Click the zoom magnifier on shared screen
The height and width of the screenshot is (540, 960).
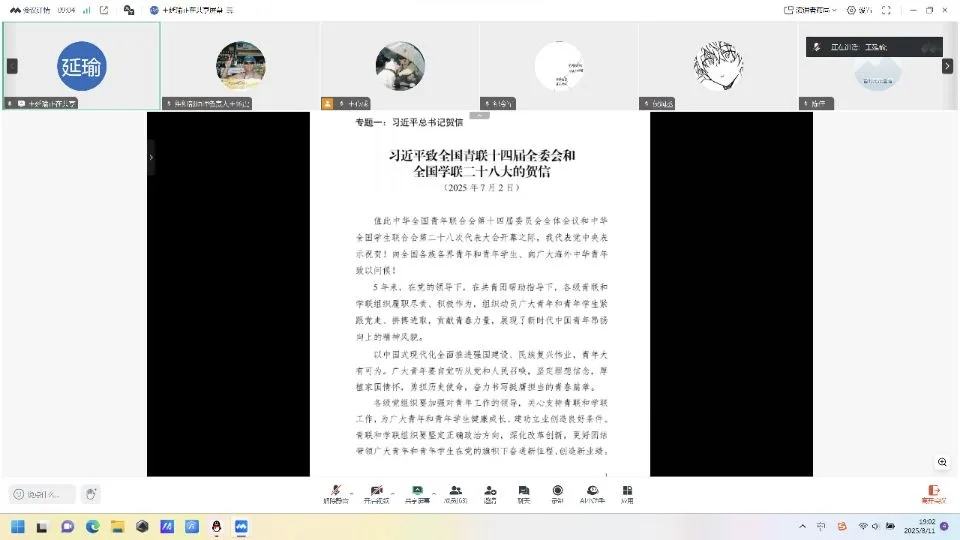tap(942, 462)
